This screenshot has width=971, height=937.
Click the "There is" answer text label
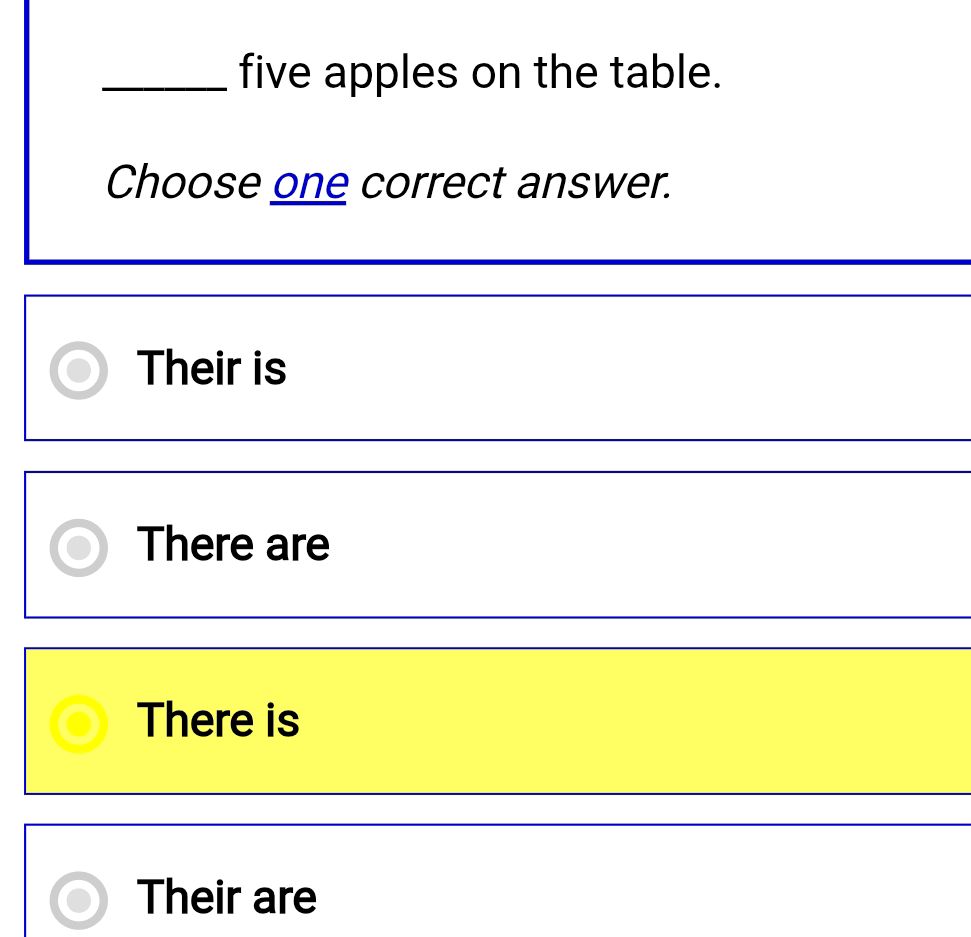(218, 721)
